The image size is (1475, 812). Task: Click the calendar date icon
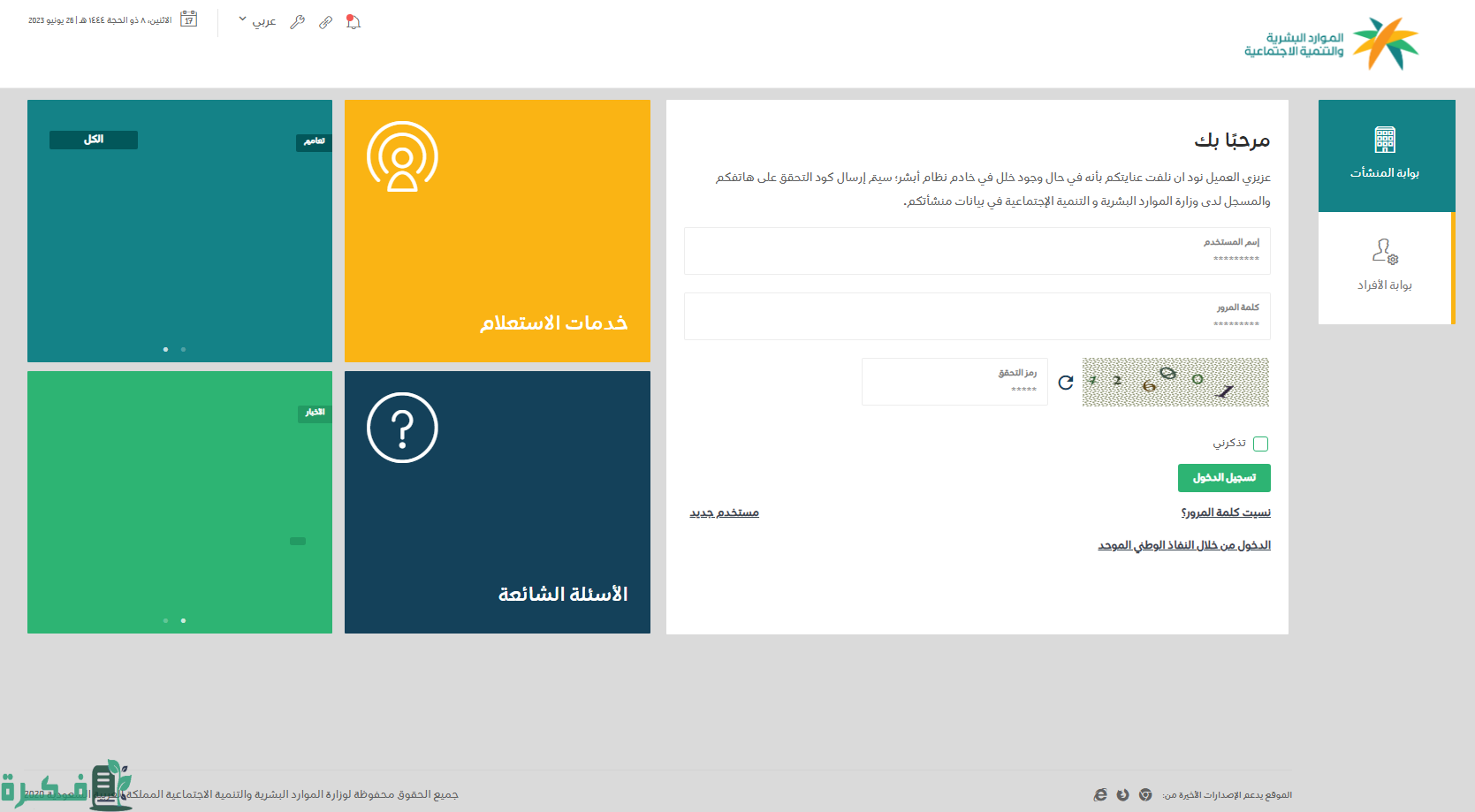tap(188, 19)
